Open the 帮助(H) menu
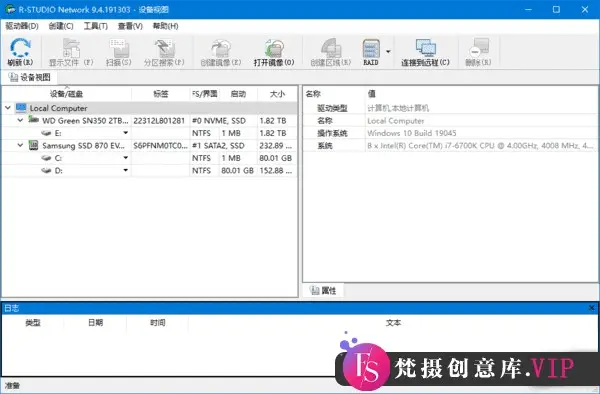This screenshot has width=600, height=394. point(165,26)
